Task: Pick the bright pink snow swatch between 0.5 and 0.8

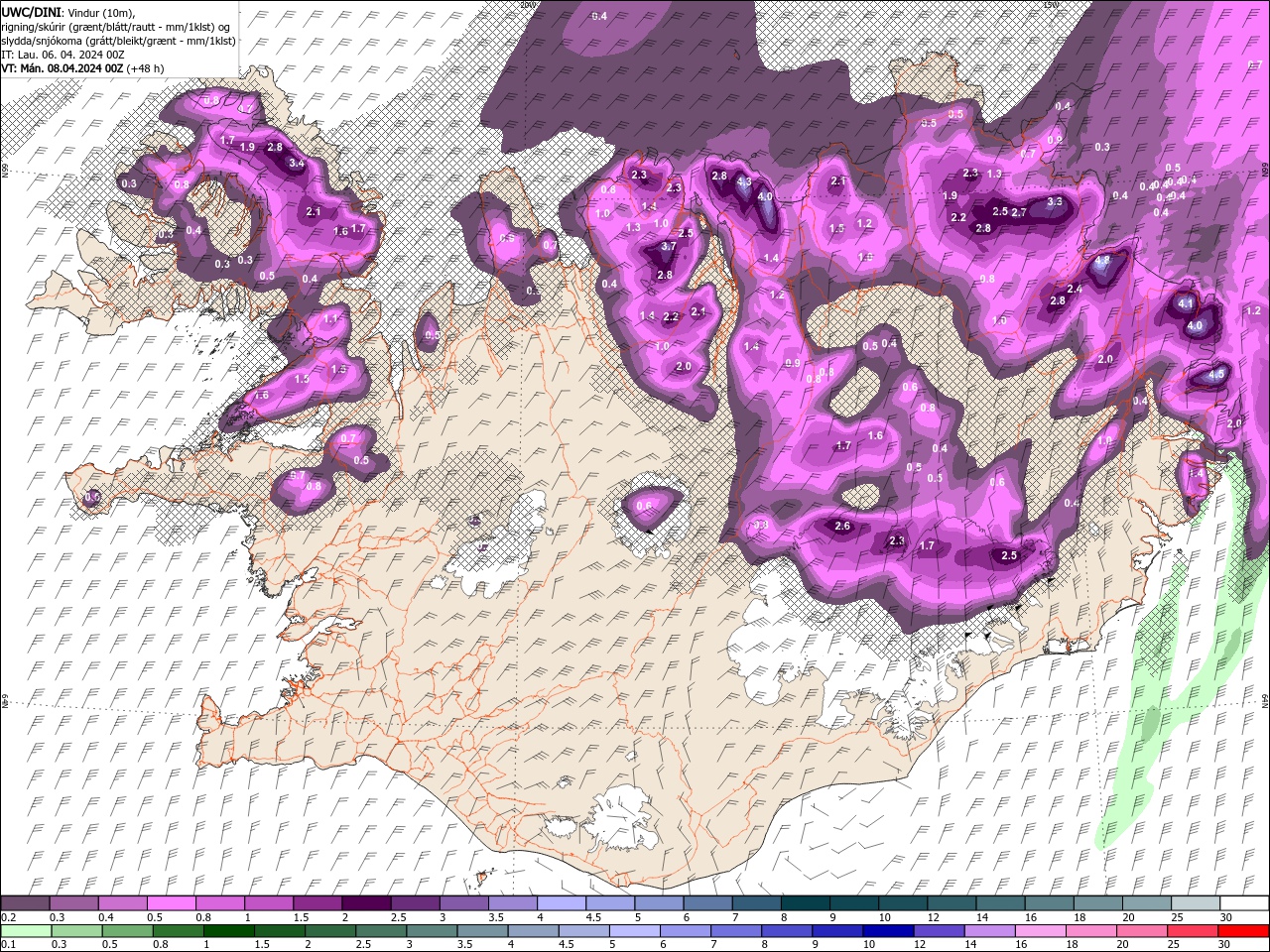Action: 172,903
